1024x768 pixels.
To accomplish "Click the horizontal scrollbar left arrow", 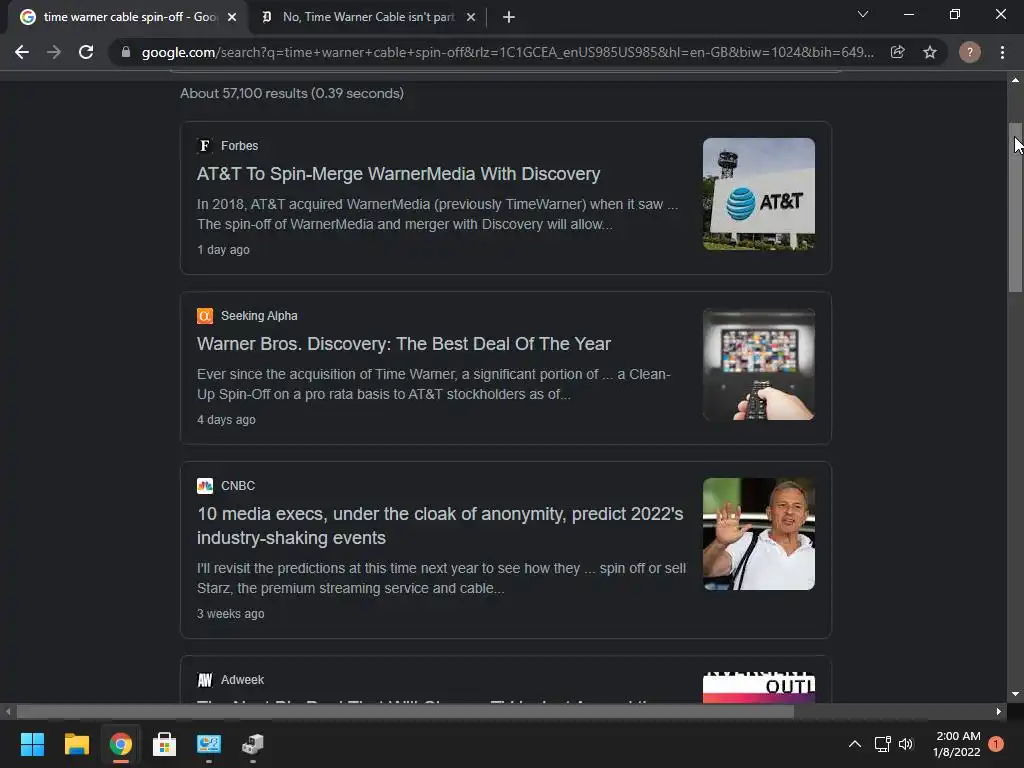I will 8,711.
